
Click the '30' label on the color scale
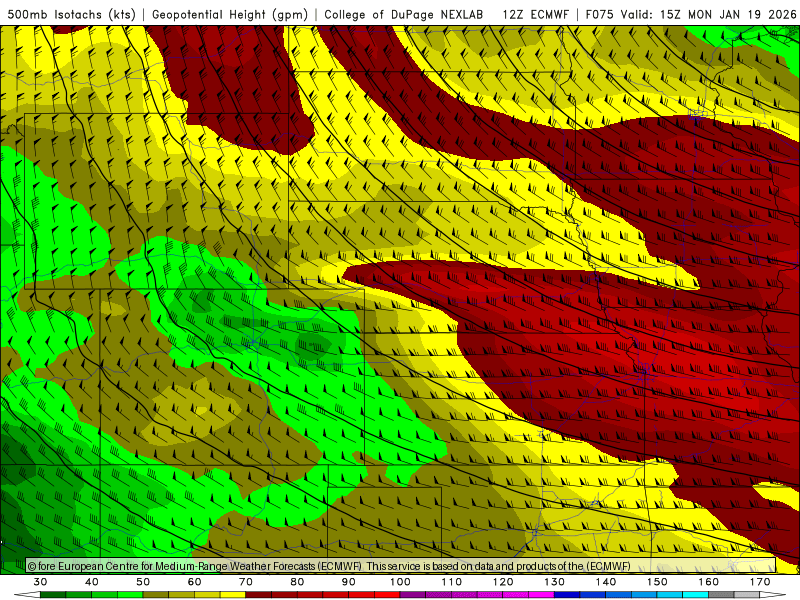[x=40, y=582]
